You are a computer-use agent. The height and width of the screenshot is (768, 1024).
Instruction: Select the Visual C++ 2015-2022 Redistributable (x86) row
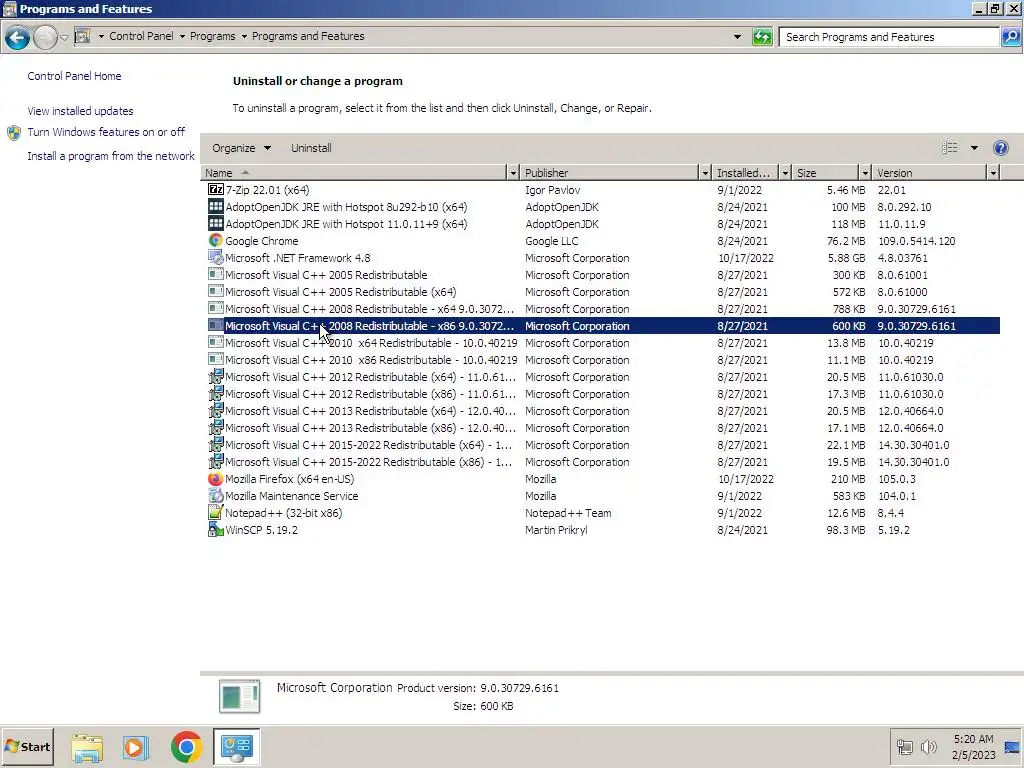603,461
